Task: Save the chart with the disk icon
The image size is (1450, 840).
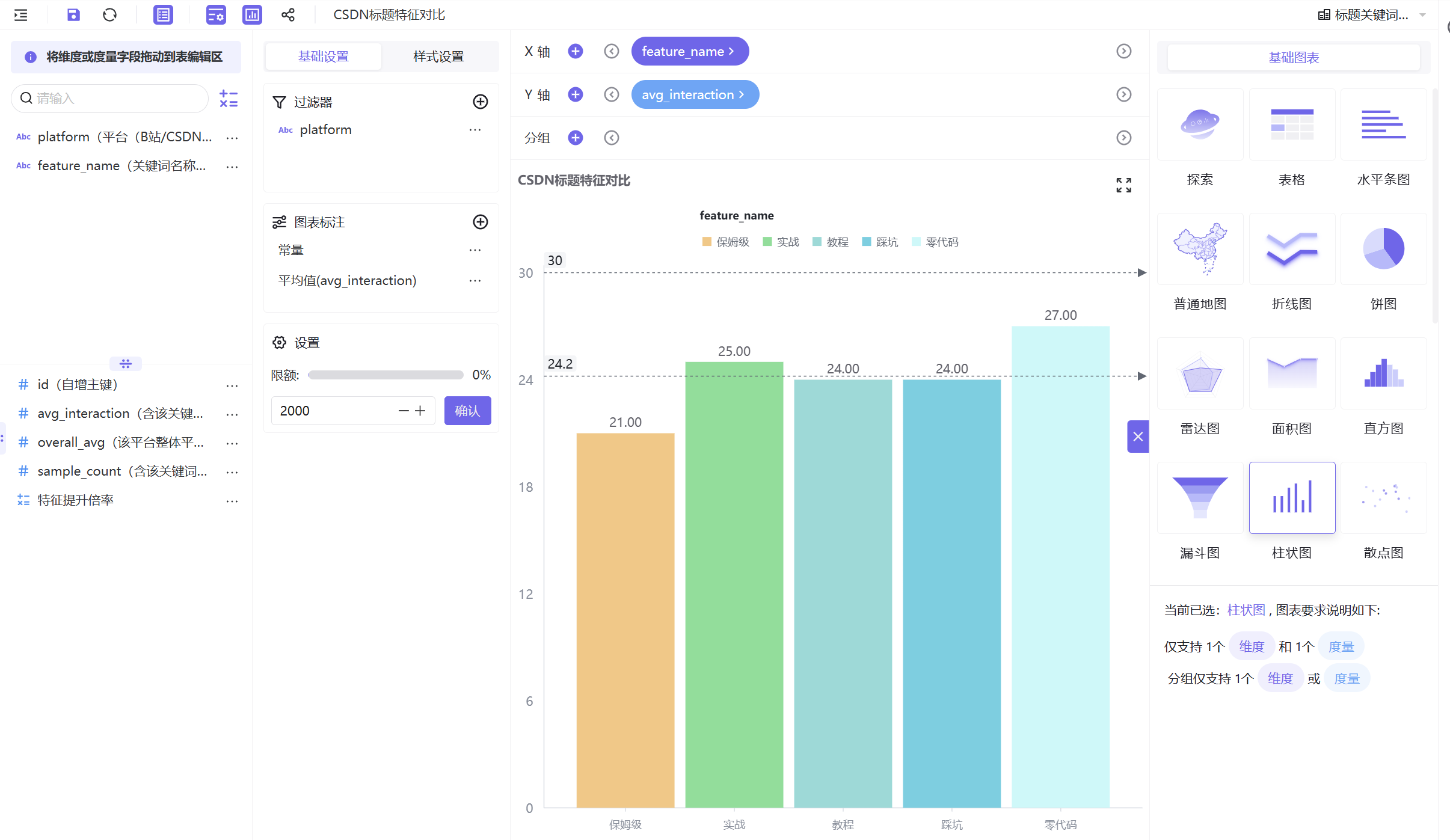Action: point(73,15)
